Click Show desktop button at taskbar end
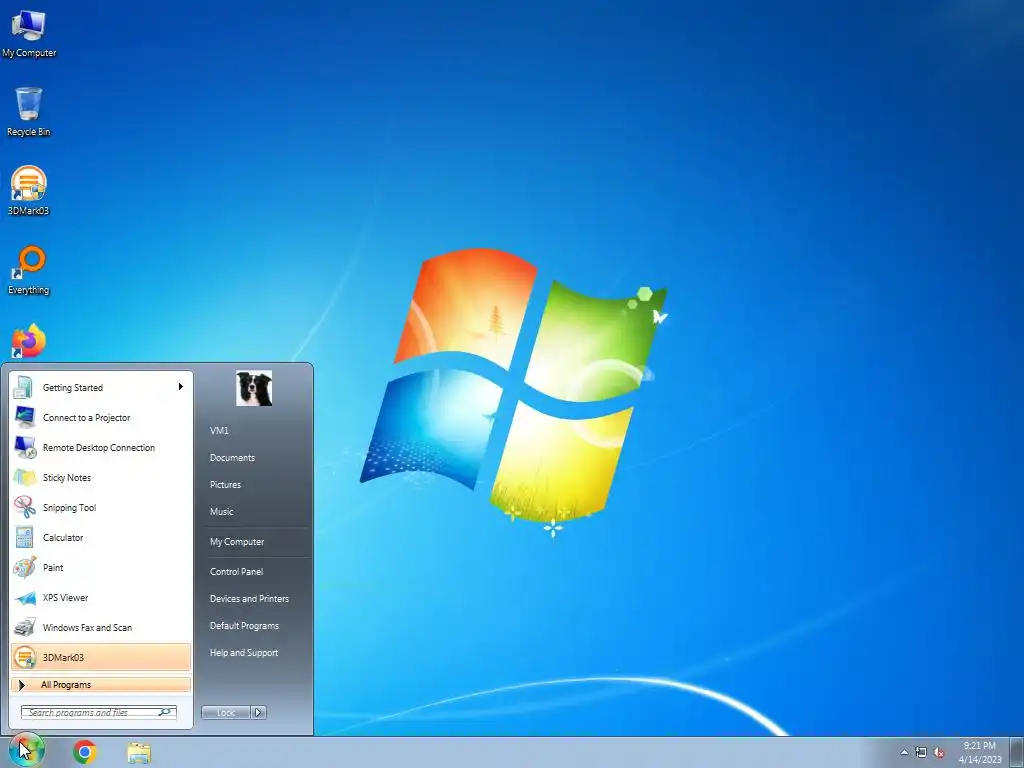Screen dimensions: 1024x768 point(1017,752)
